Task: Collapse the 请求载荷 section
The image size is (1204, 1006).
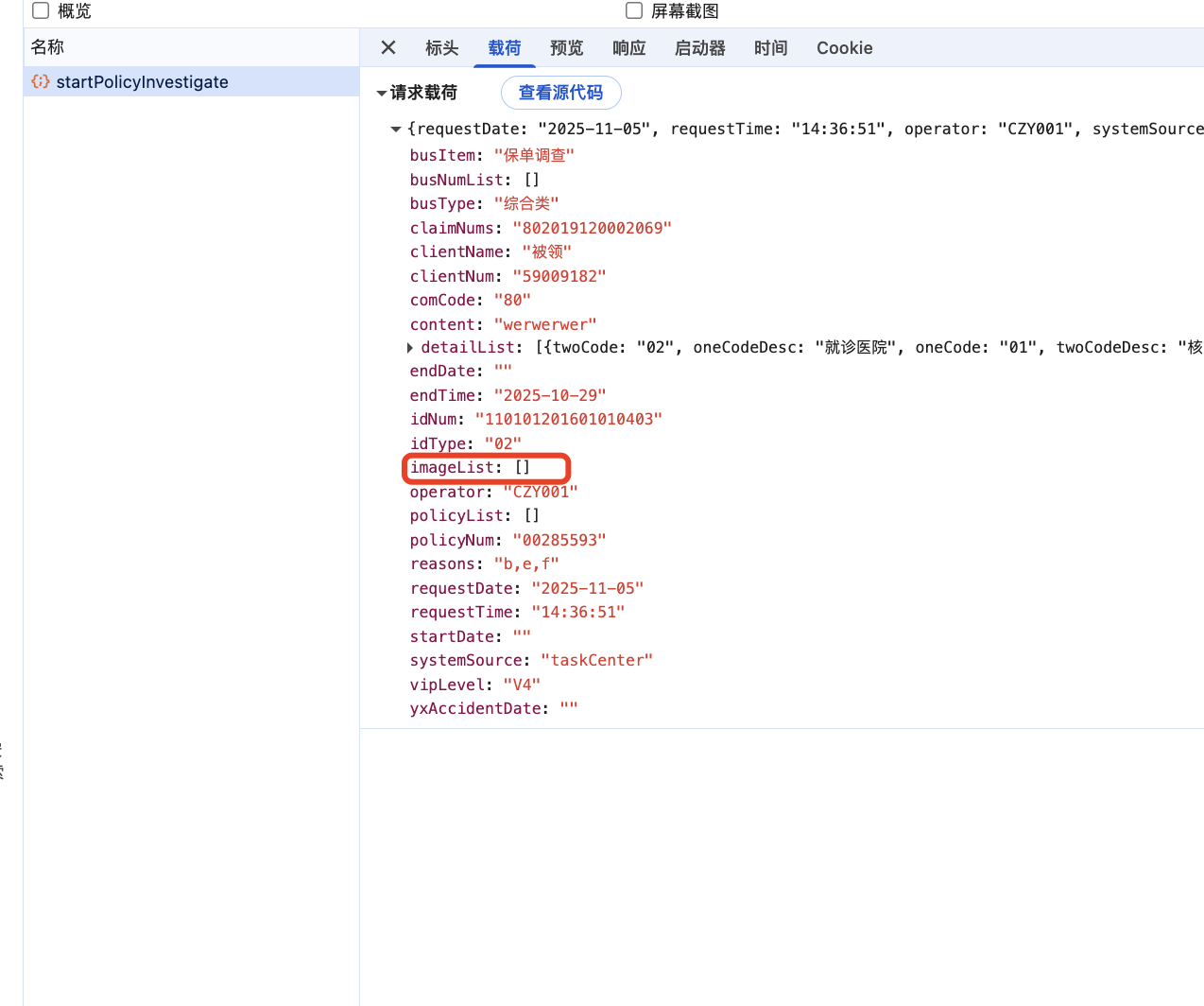Action: point(382,93)
